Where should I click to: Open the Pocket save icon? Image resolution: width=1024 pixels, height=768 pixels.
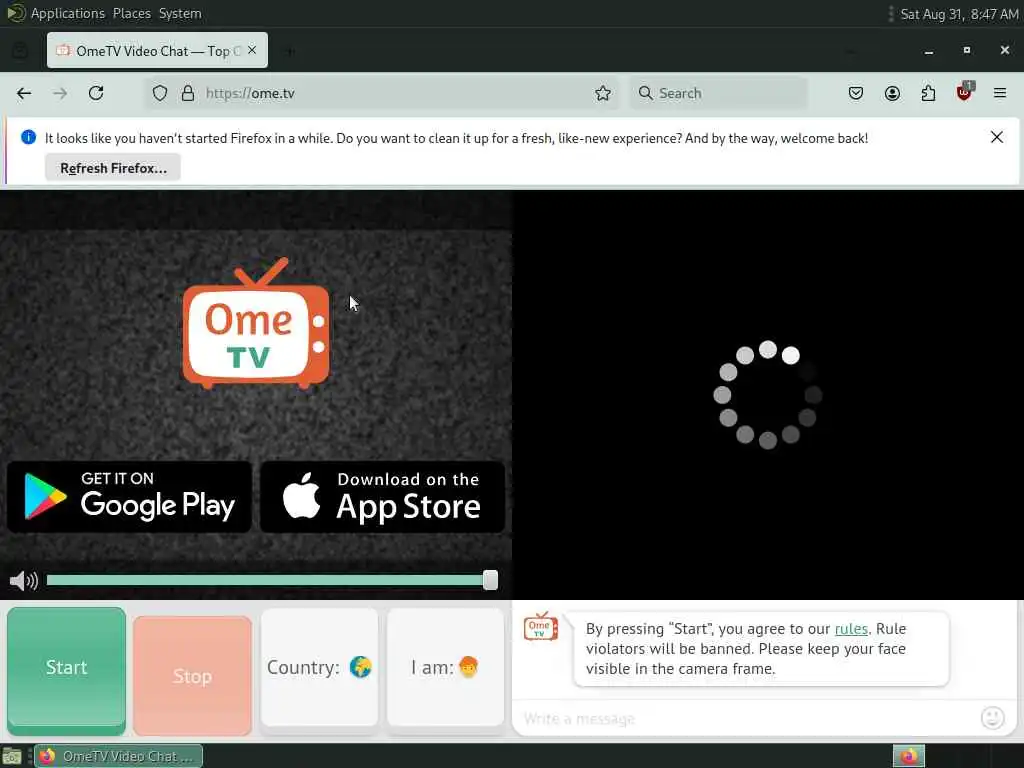[856, 93]
